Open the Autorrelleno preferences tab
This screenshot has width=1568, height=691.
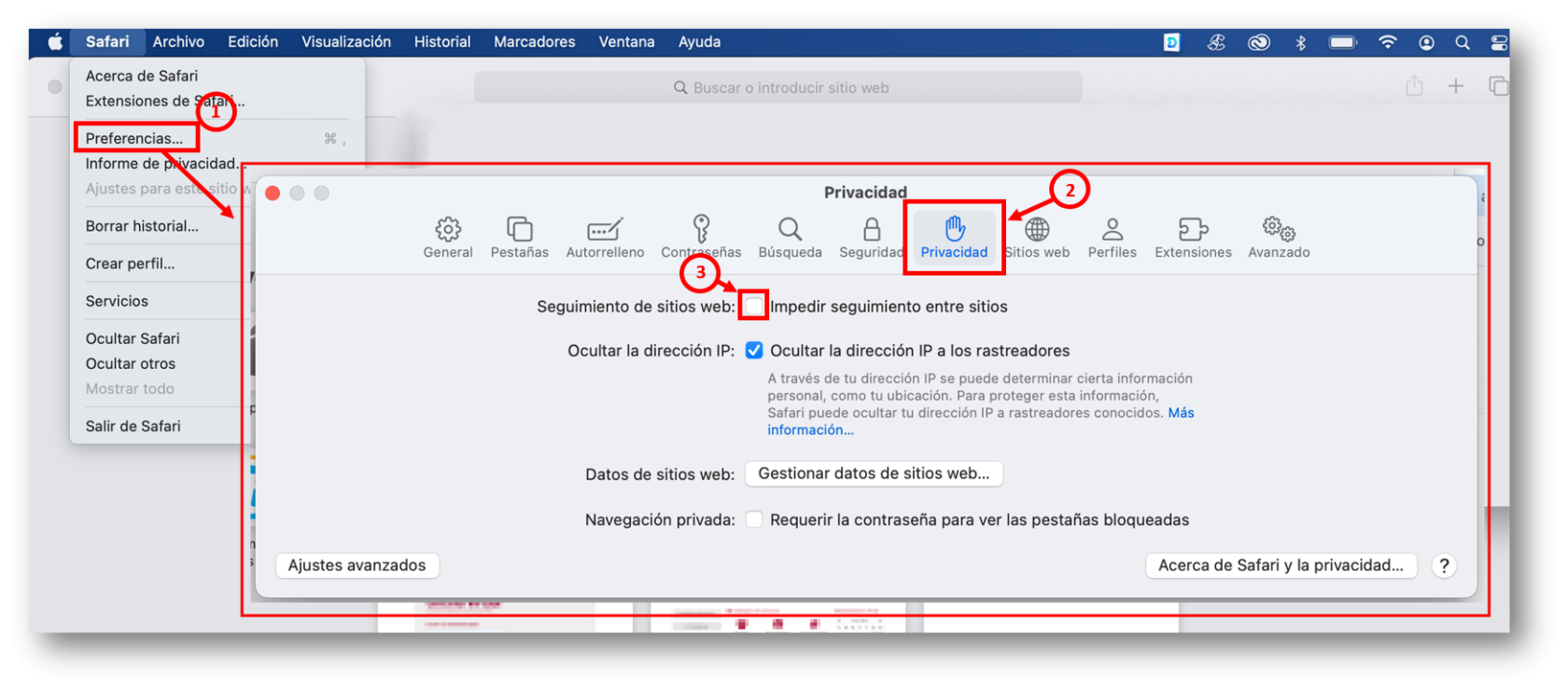pyautogui.click(x=605, y=237)
